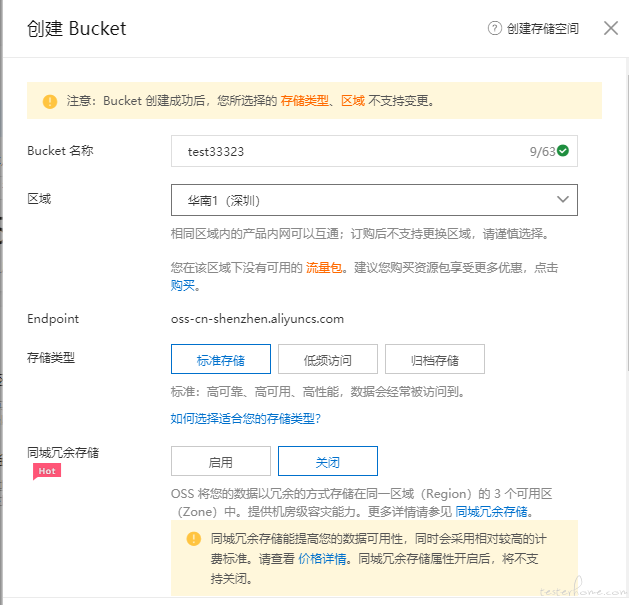Viewport: 629px width, 605px height.
Task: Click the green validation checkmark icon
Action: tap(563, 151)
